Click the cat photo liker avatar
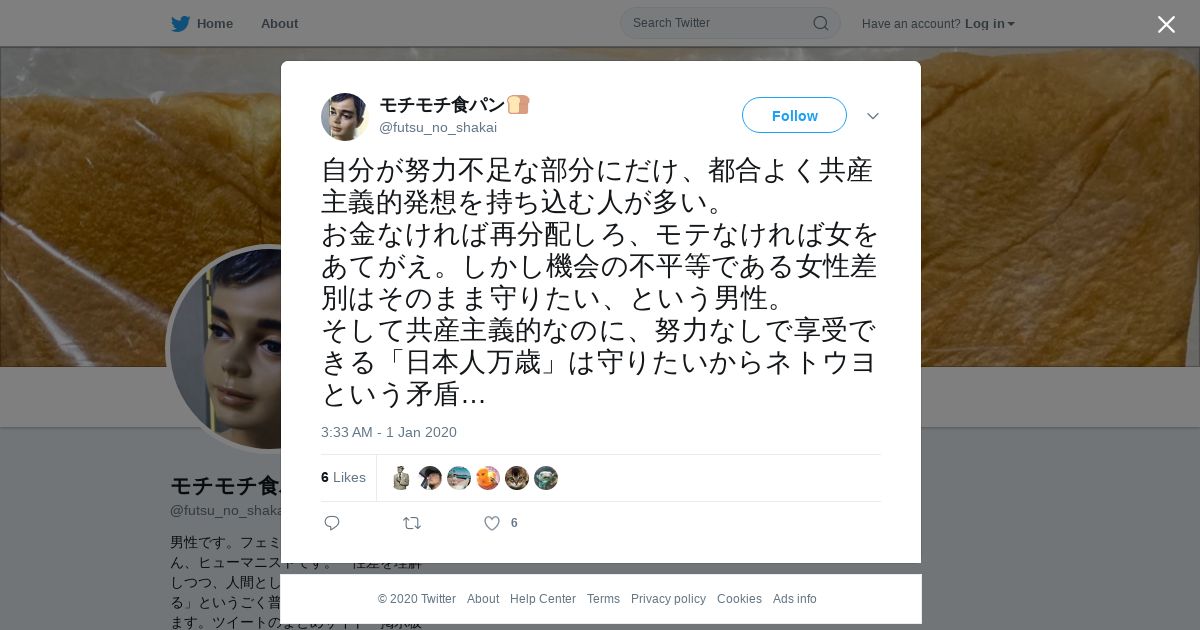The image size is (1200, 630). click(x=517, y=478)
